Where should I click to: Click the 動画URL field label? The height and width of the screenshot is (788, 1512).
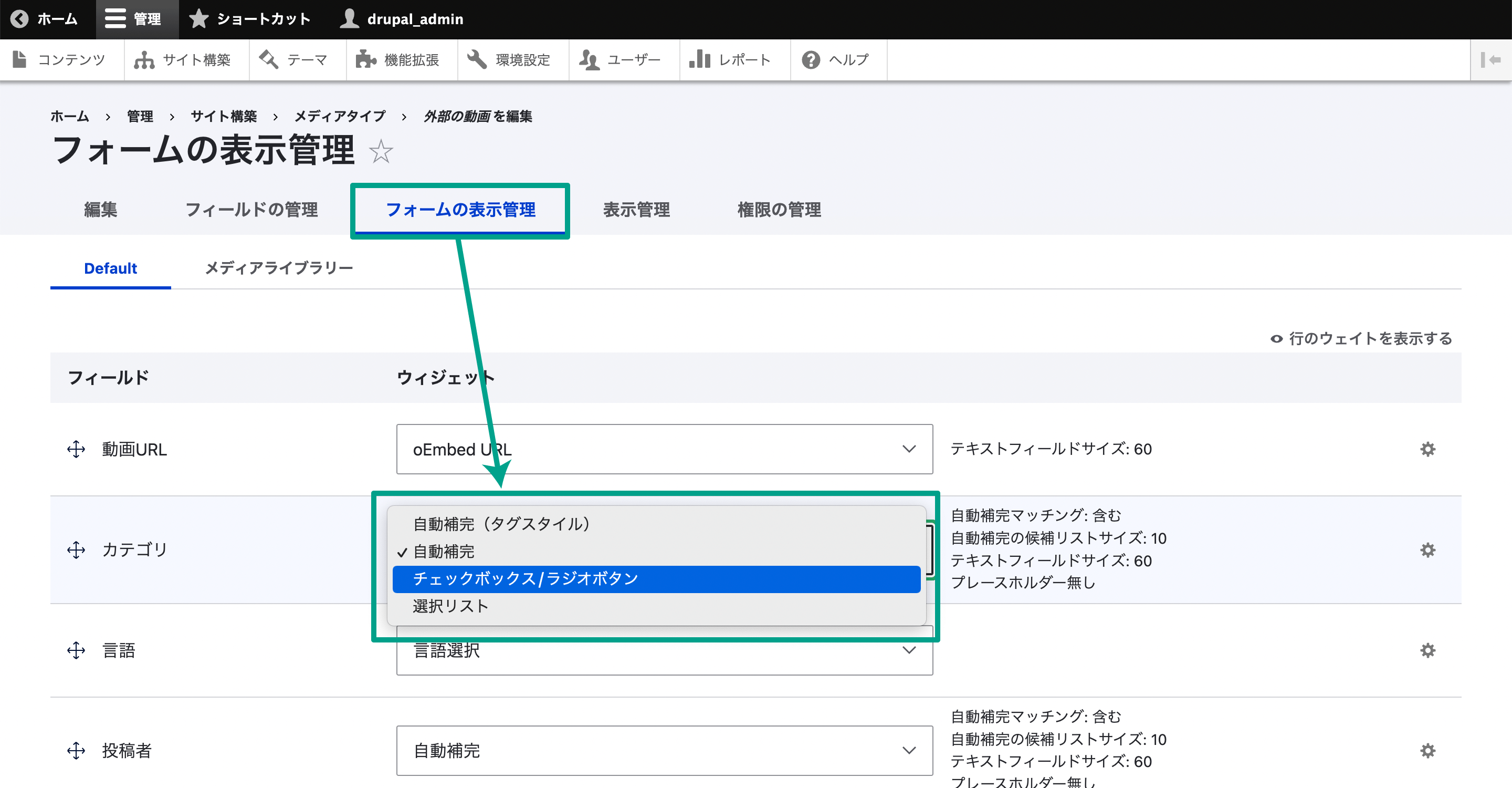134,449
